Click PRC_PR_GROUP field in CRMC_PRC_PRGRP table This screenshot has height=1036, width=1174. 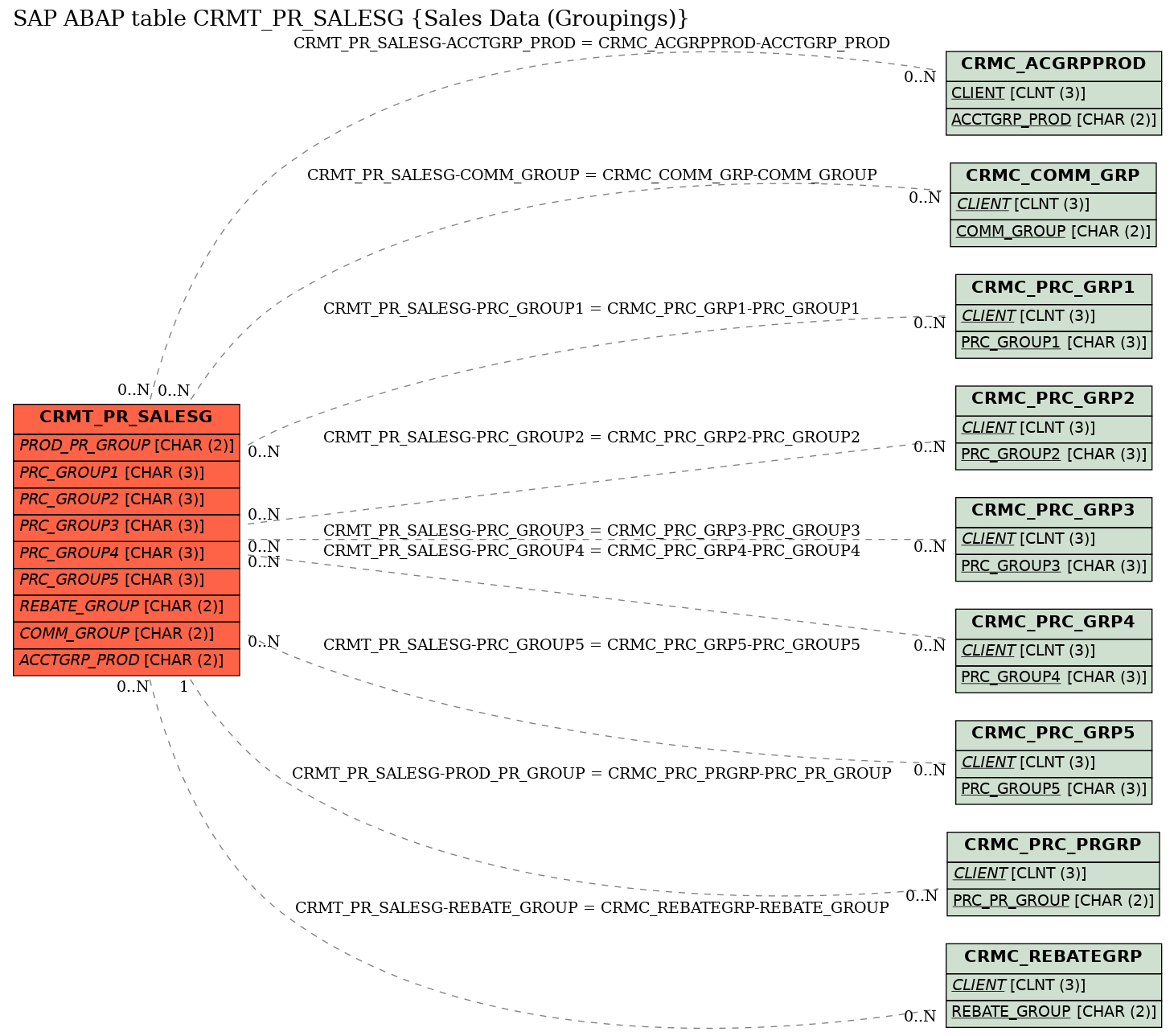(1053, 902)
